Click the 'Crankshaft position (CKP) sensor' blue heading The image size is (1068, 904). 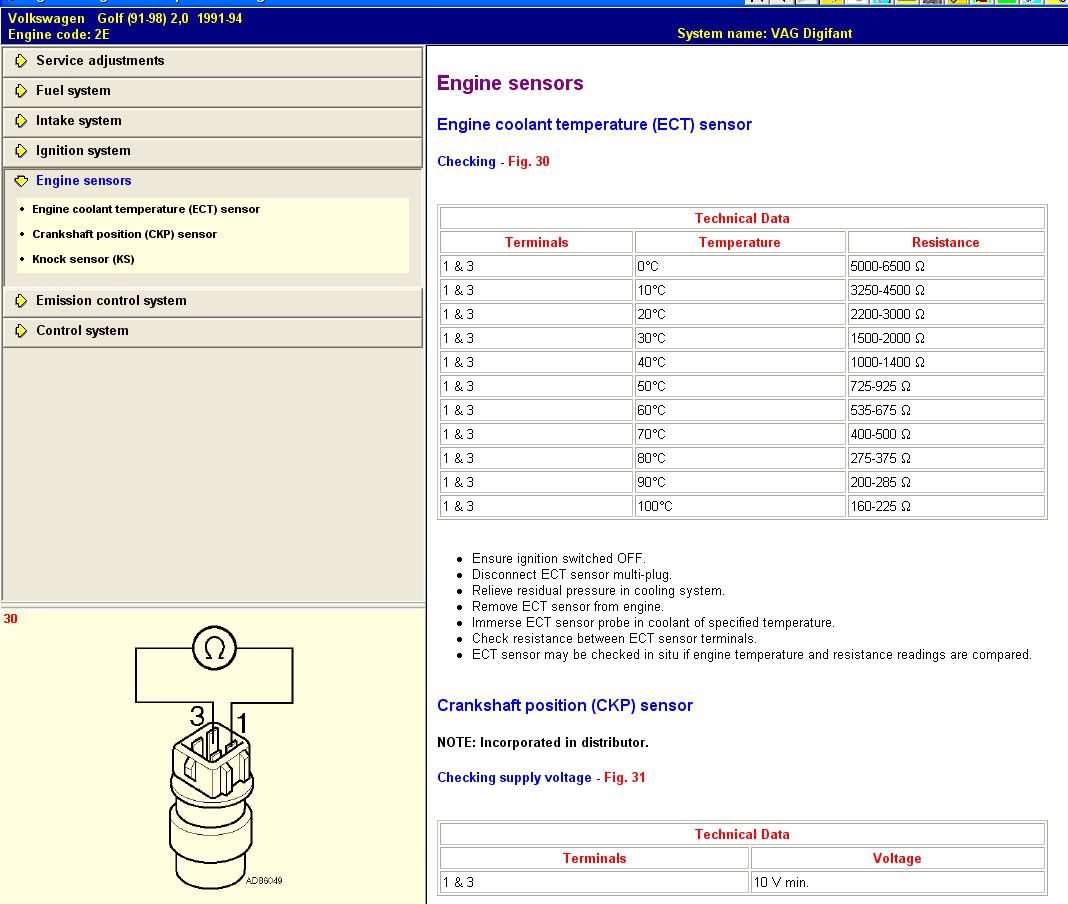[565, 706]
